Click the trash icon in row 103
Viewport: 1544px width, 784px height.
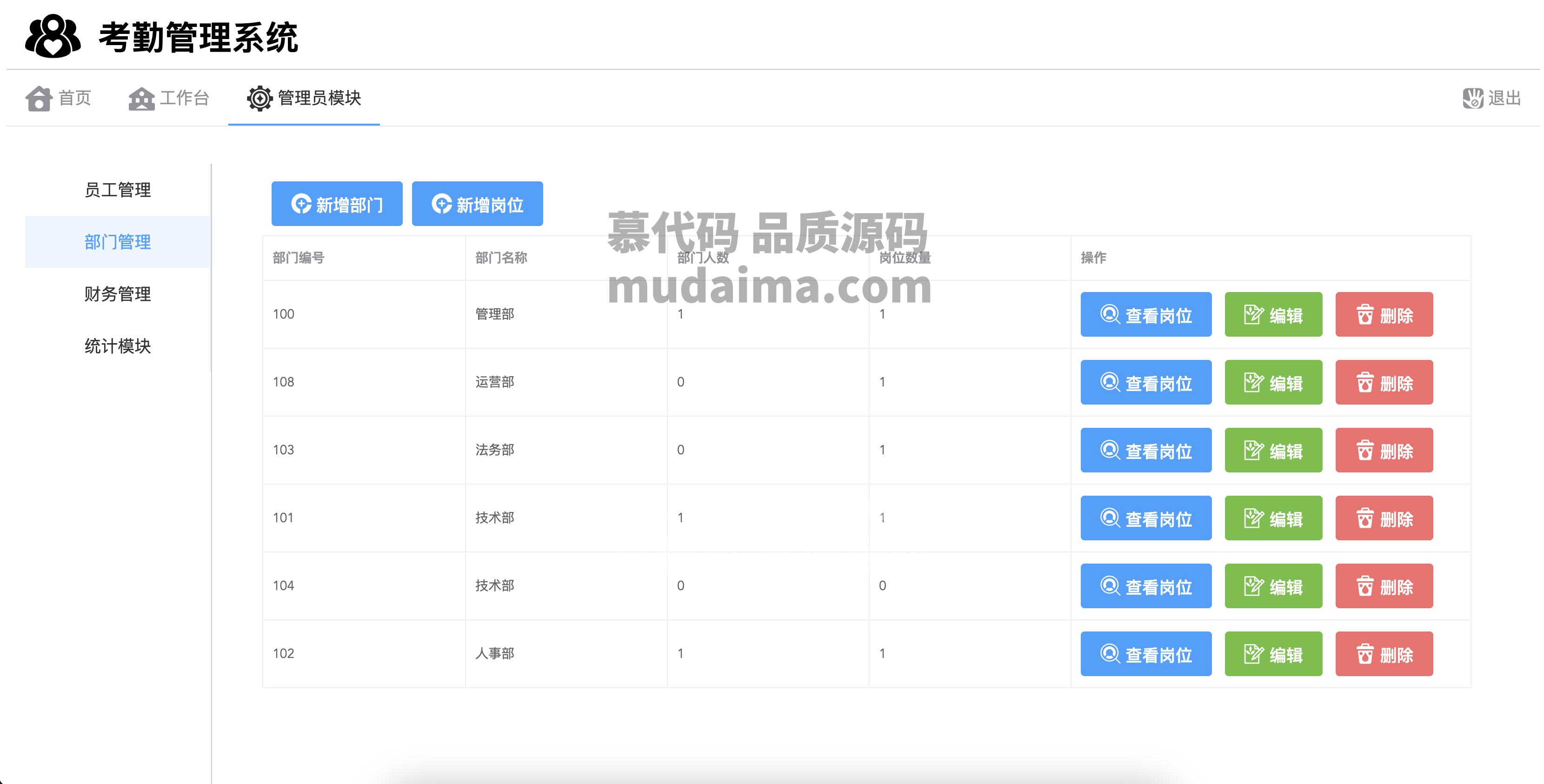1365,450
